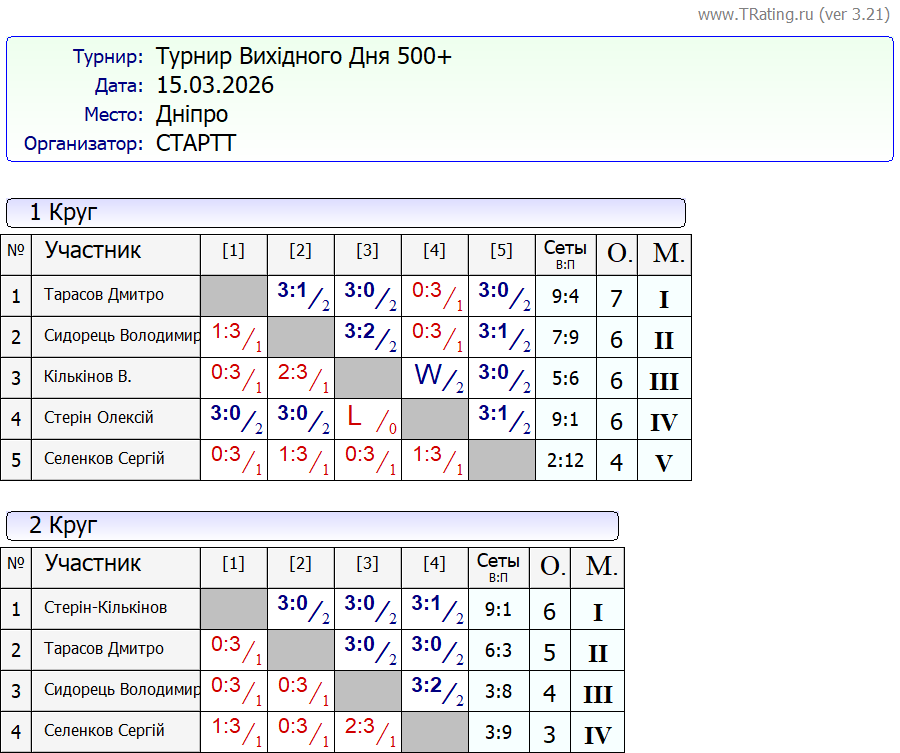Click tournament title Турнир Вихідного Дня 500+

304,57
